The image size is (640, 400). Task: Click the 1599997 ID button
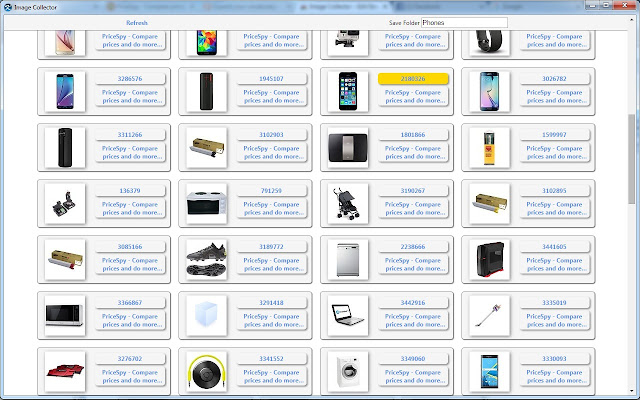pyautogui.click(x=554, y=135)
